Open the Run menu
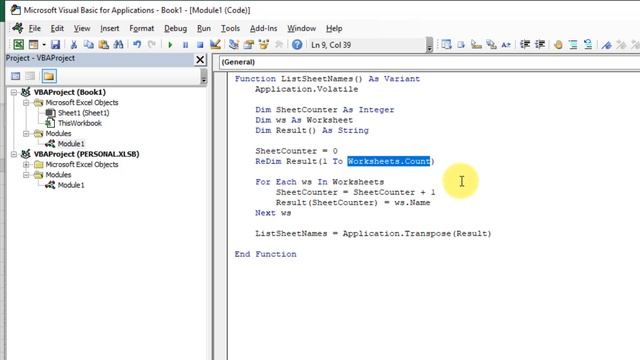640x360 pixels. (204, 28)
